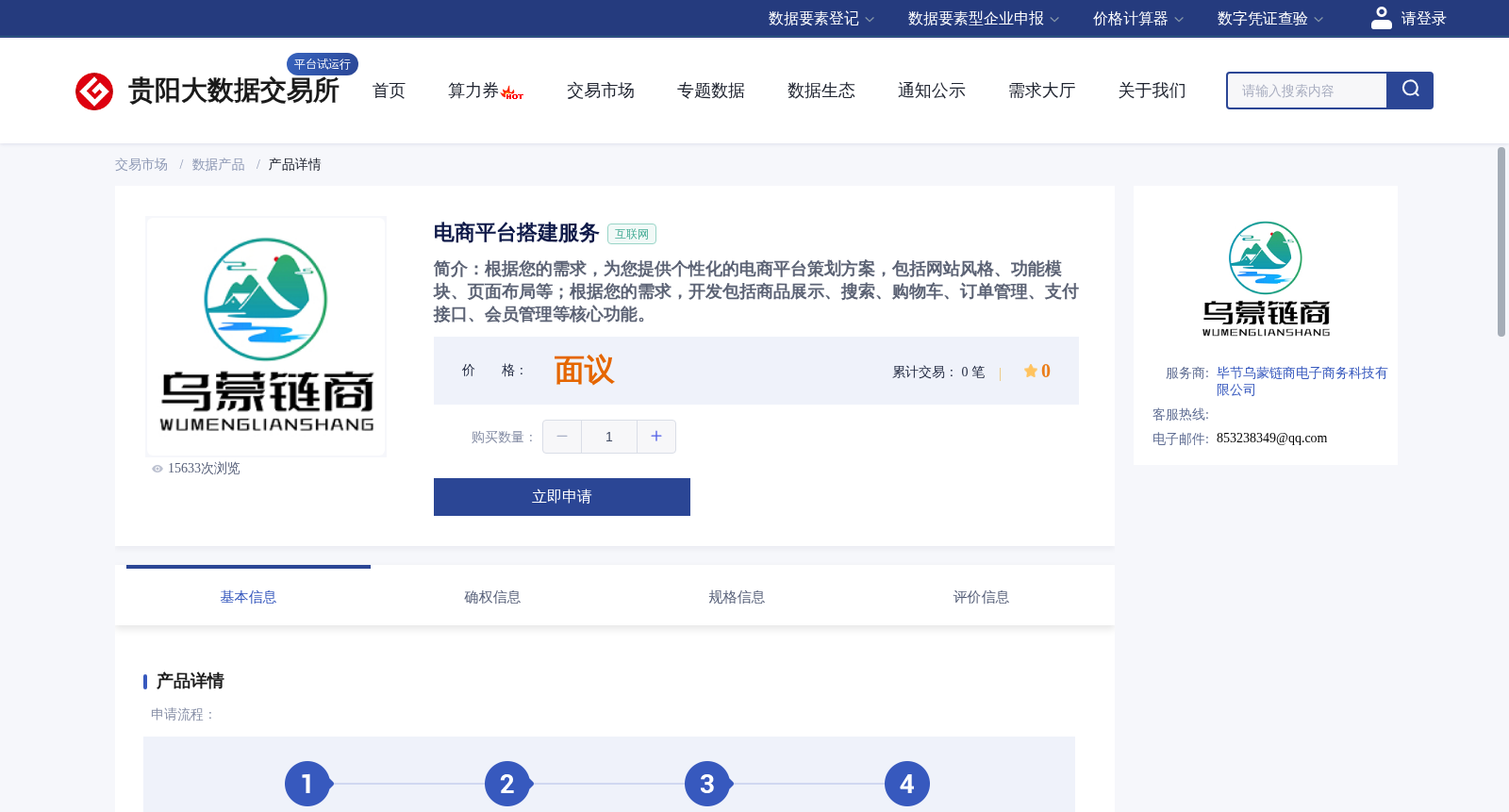Open the 通知公示 menu item
Image resolution: width=1509 pixels, height=812 pixels.
click(x=932, y=91)
